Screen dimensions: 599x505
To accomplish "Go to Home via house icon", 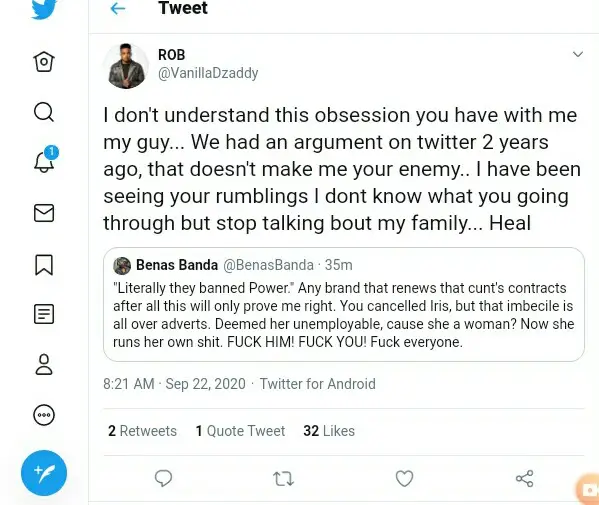I will coord(44,62).
